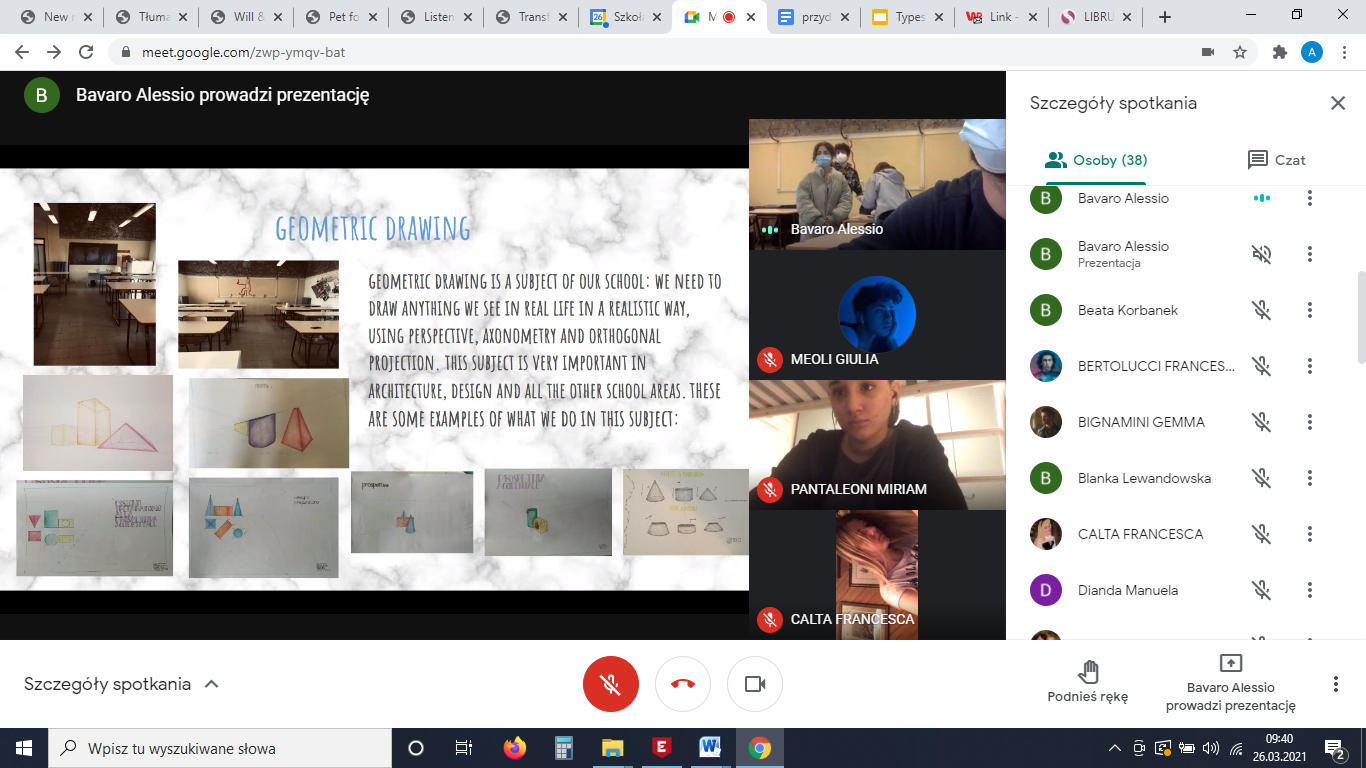Reload the page using the refresh icon
This screenshot has height=768, width=1366.
[x=86, y=52]
